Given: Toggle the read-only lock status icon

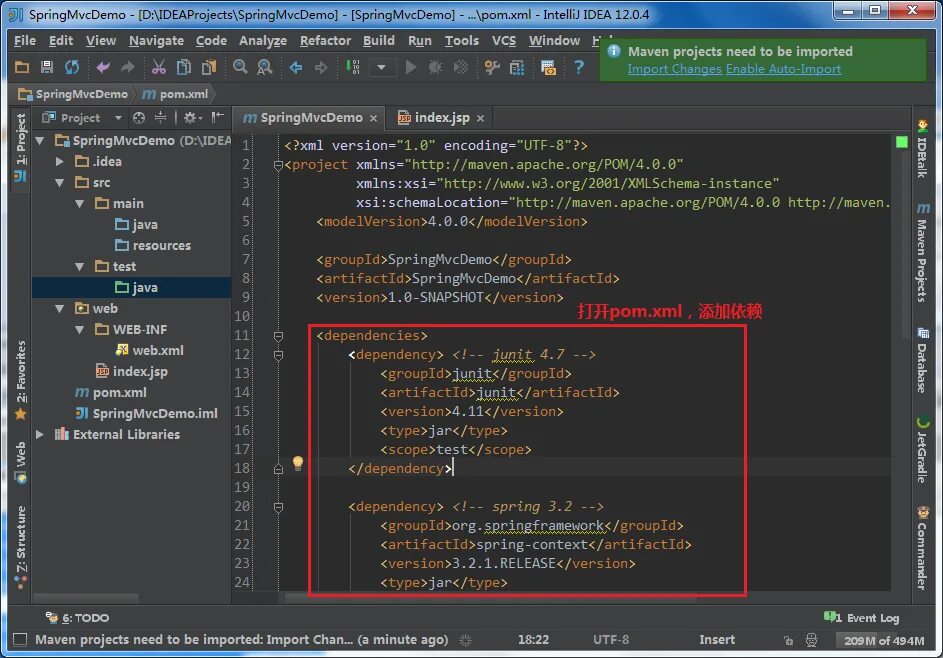Looking at the screenshot, I should (x=788, y=641).
